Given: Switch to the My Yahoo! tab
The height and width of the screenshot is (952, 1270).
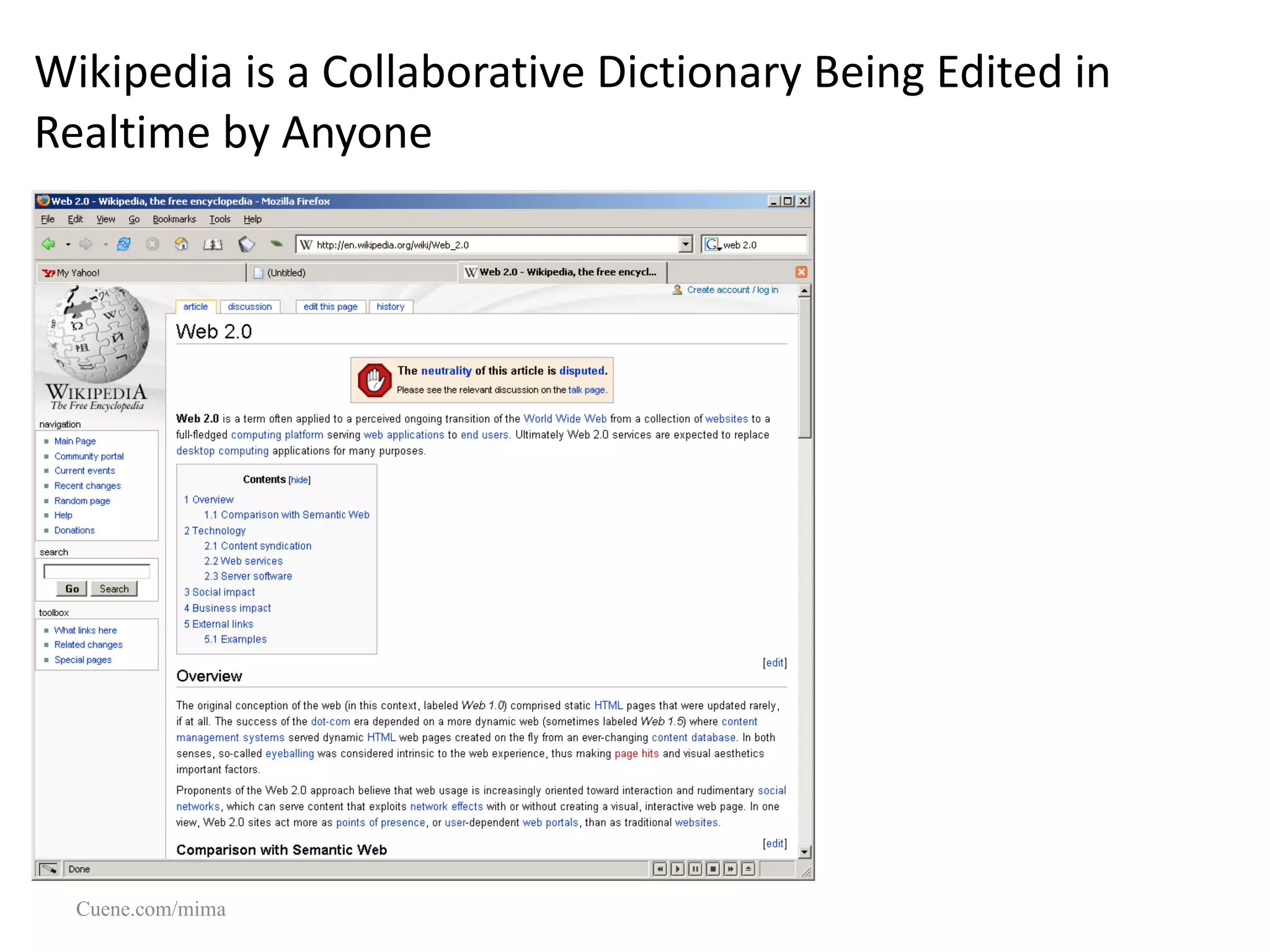Looking at the screenshot, I should tap(141, 273).
